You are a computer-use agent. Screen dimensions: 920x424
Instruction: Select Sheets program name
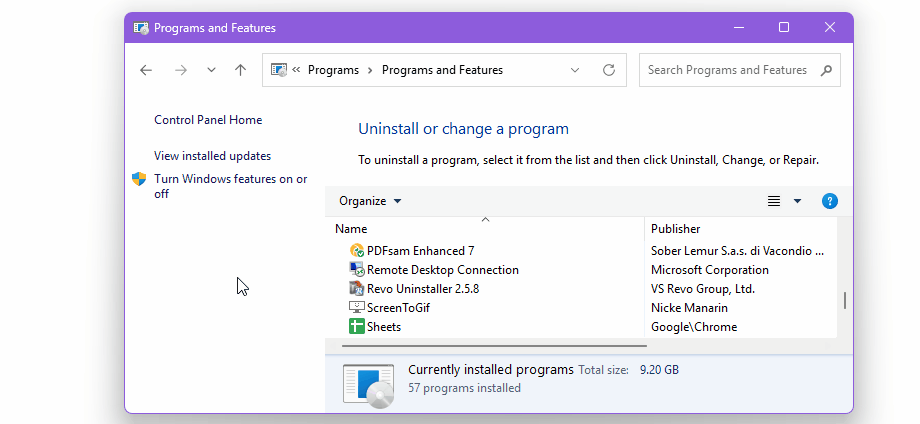pyautogui.click(x=384, y=327)
